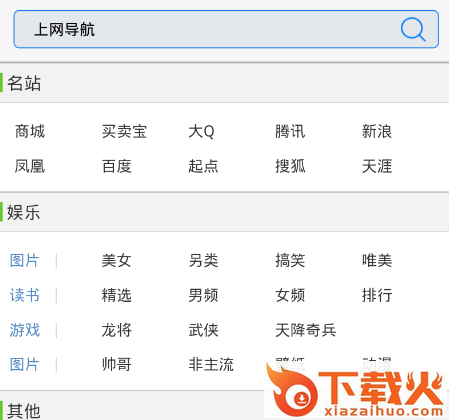
Task: Open the 天涯 link
Action: (x=377, y=166)
